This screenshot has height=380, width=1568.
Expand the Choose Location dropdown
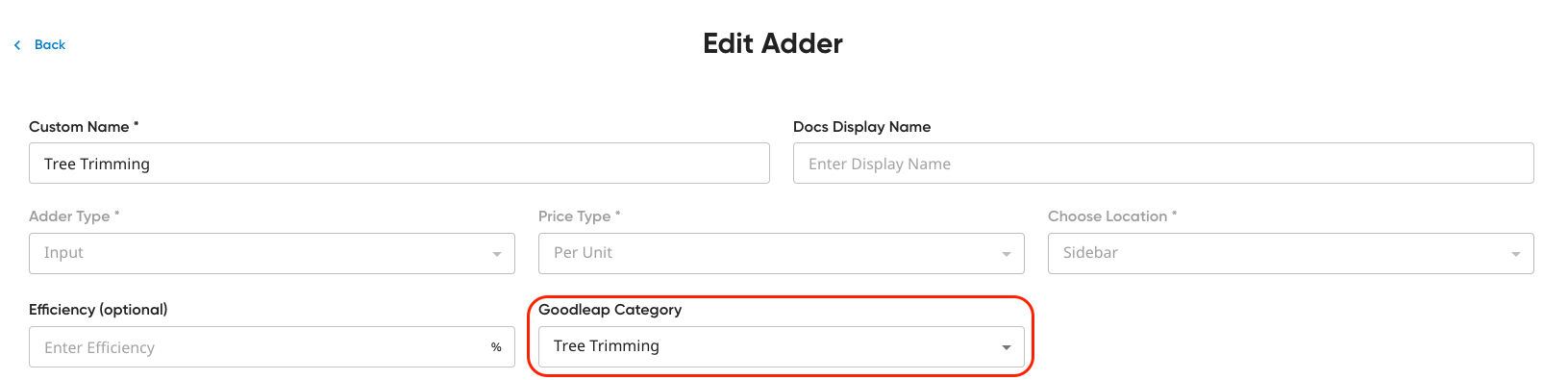(x=1291, y=253)
